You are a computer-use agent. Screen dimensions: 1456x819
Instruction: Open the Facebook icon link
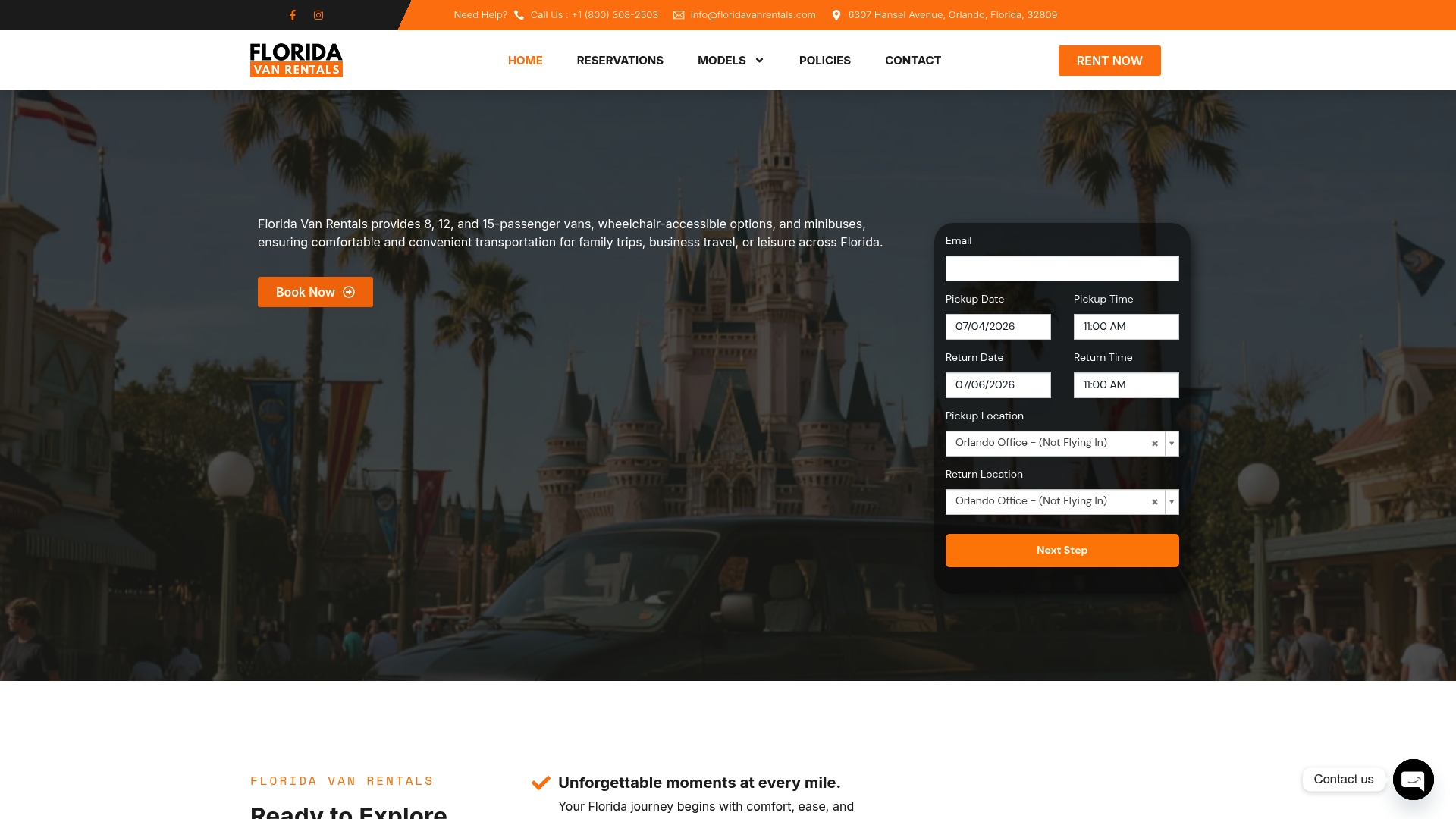(x=293, y=15)
